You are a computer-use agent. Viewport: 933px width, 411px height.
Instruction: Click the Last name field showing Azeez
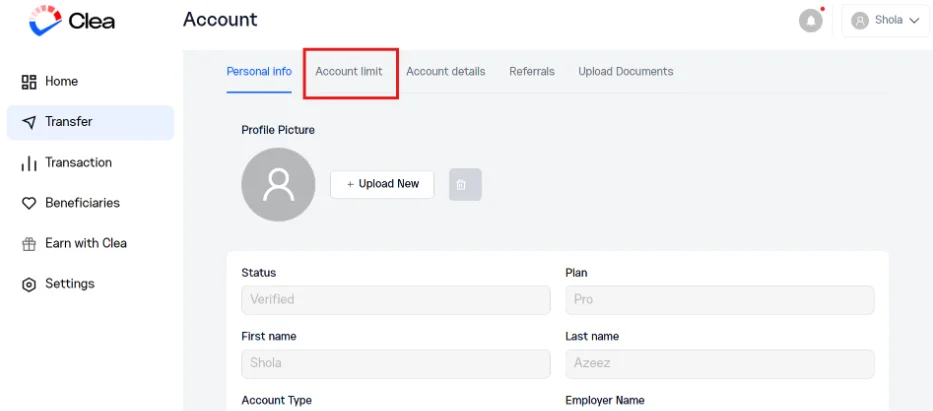(720, 363)
